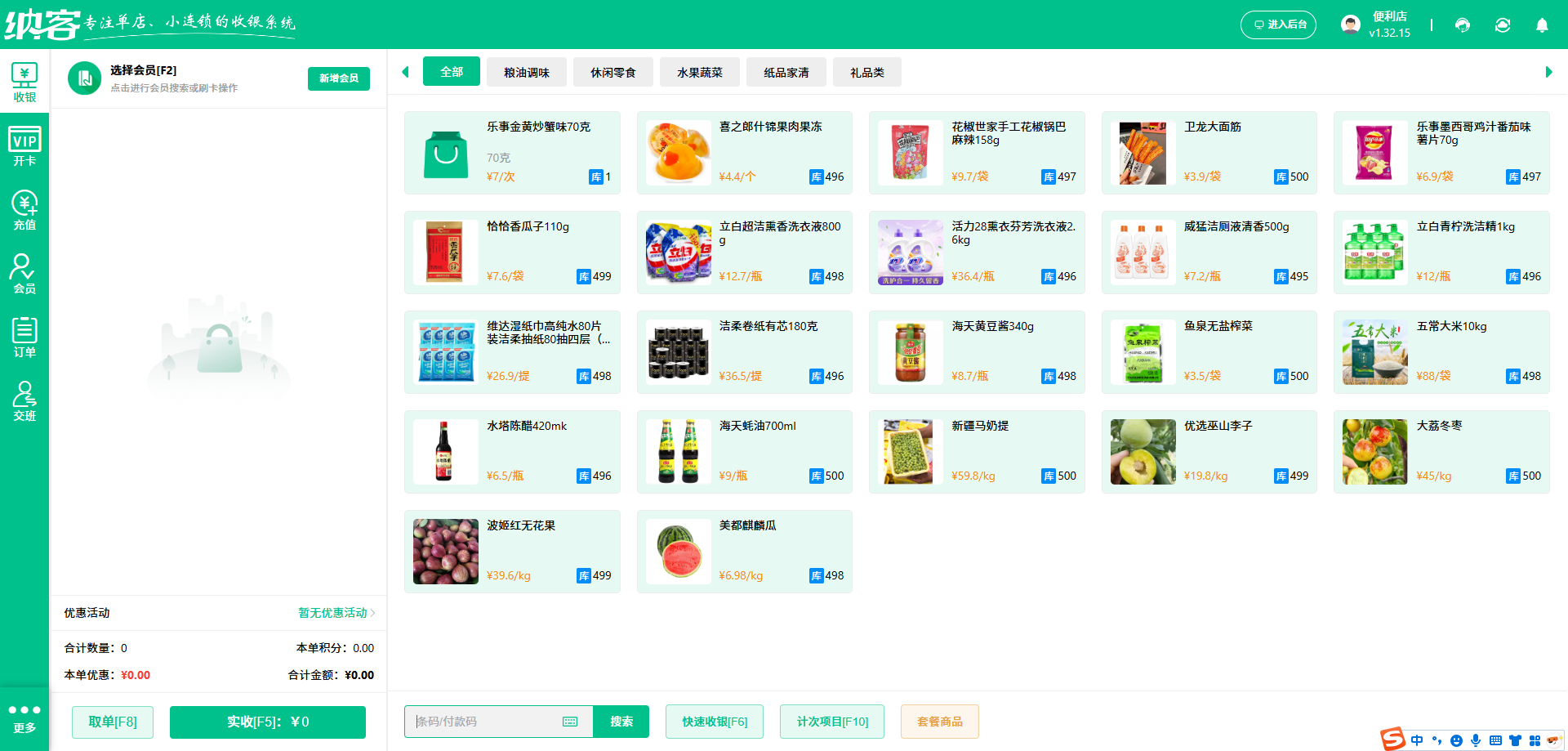View orders via the 订单 icon

24,337
